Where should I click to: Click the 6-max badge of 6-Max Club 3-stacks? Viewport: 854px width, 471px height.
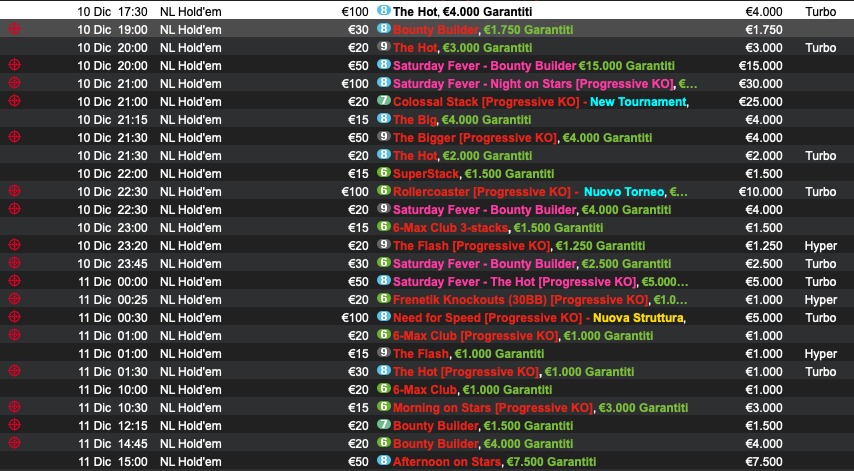pyautogui.click(x=383, y=227)
